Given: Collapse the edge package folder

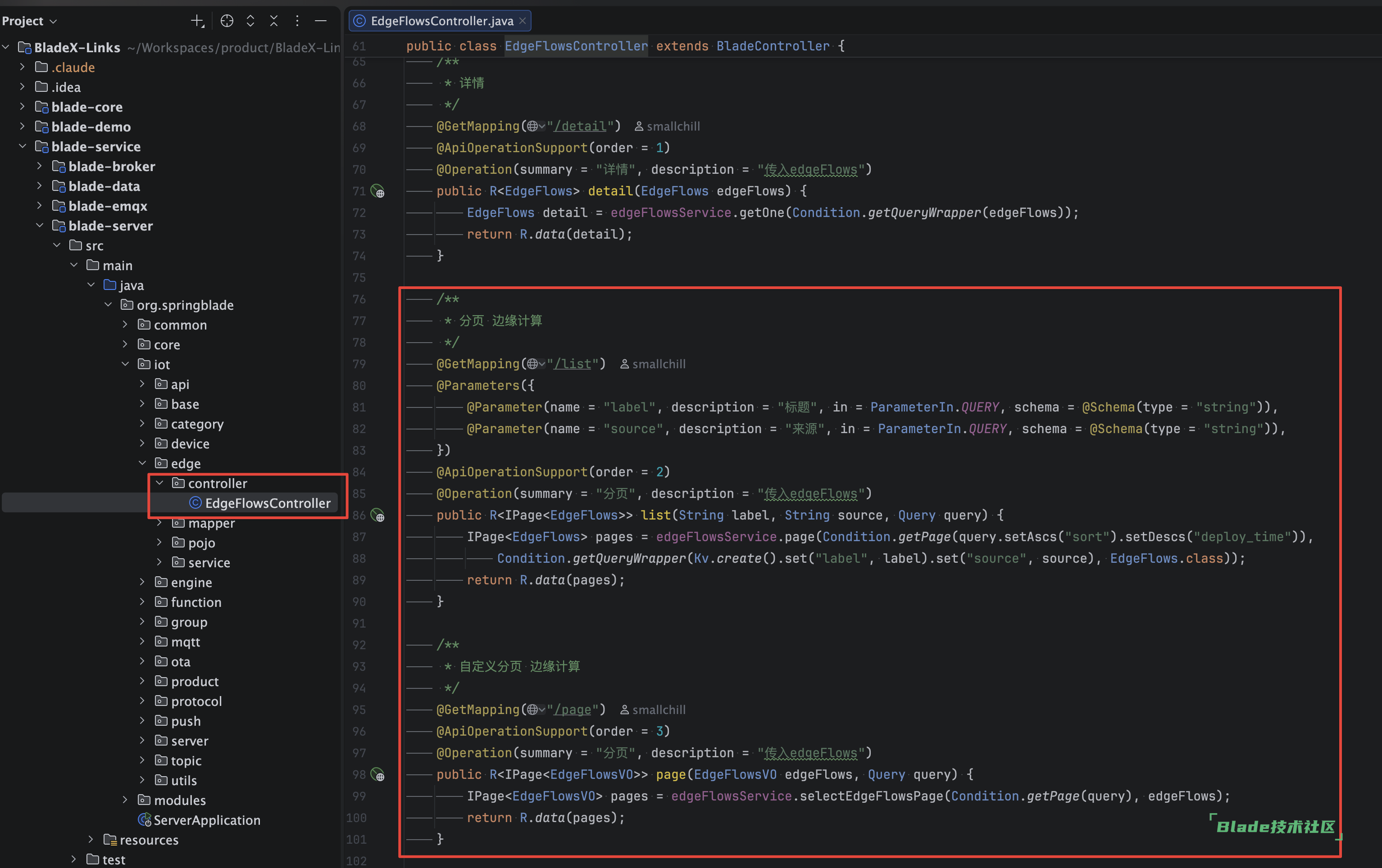Looking at the screenshot, I should click(142, 463).
